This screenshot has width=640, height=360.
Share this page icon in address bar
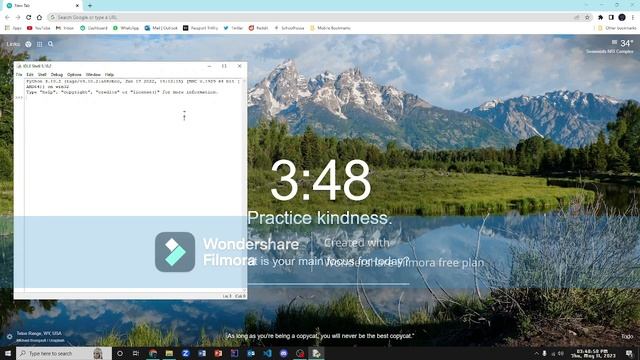pos(577,18)
